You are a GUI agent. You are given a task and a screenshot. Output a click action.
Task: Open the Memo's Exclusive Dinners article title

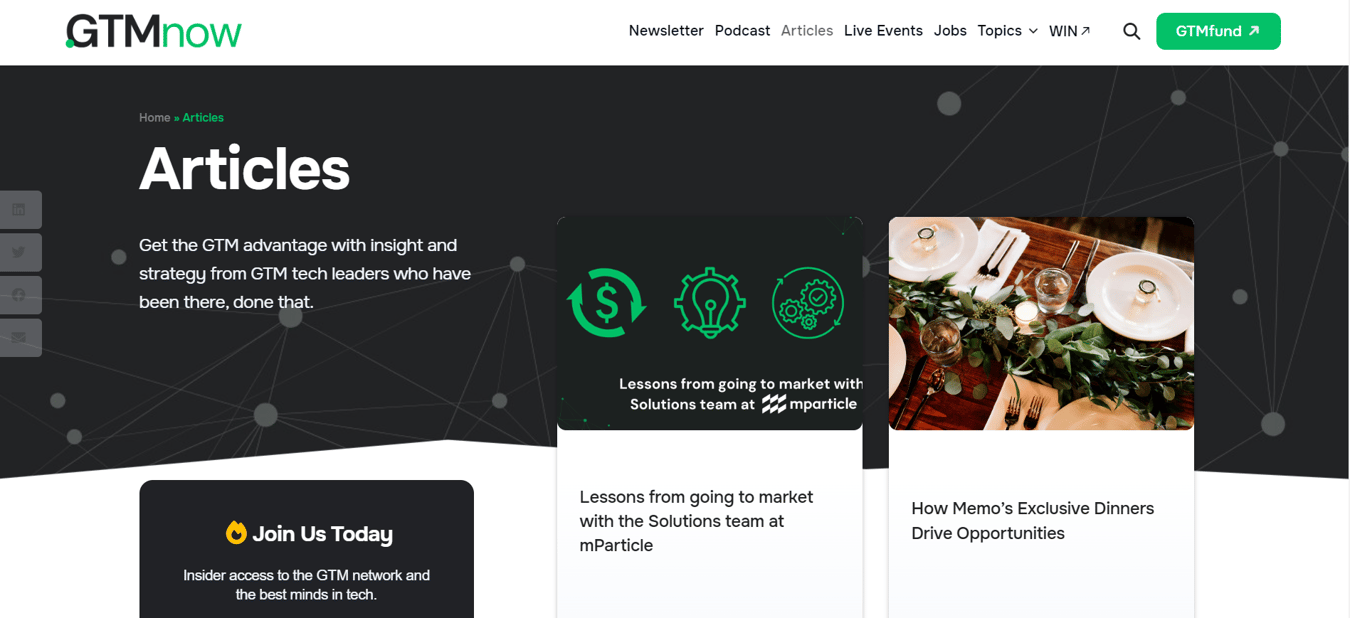pos(1032,521)
